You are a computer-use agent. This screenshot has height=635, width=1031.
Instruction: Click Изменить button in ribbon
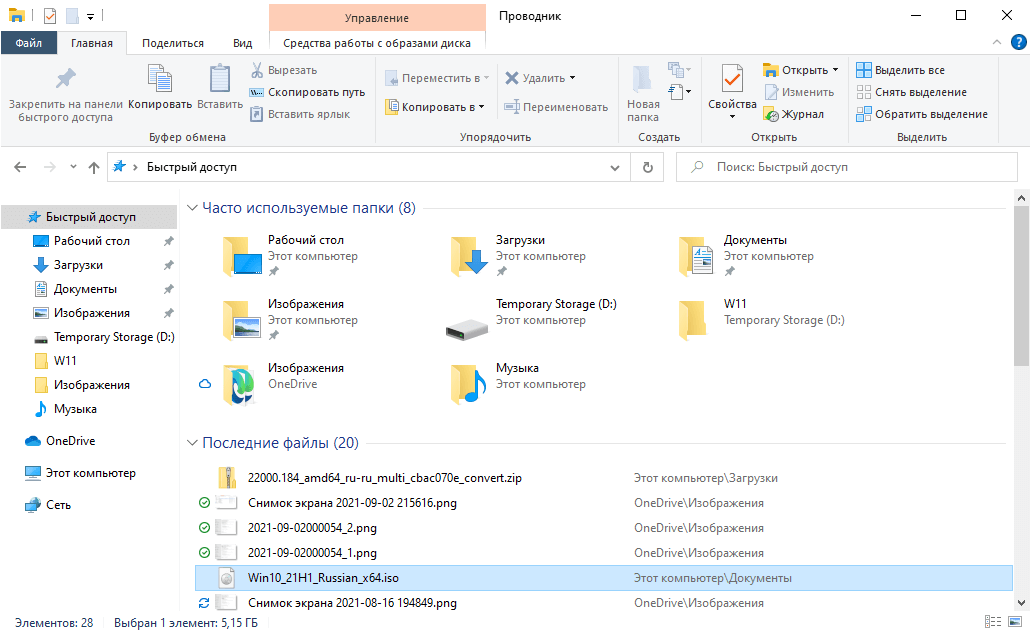point(800,92)
